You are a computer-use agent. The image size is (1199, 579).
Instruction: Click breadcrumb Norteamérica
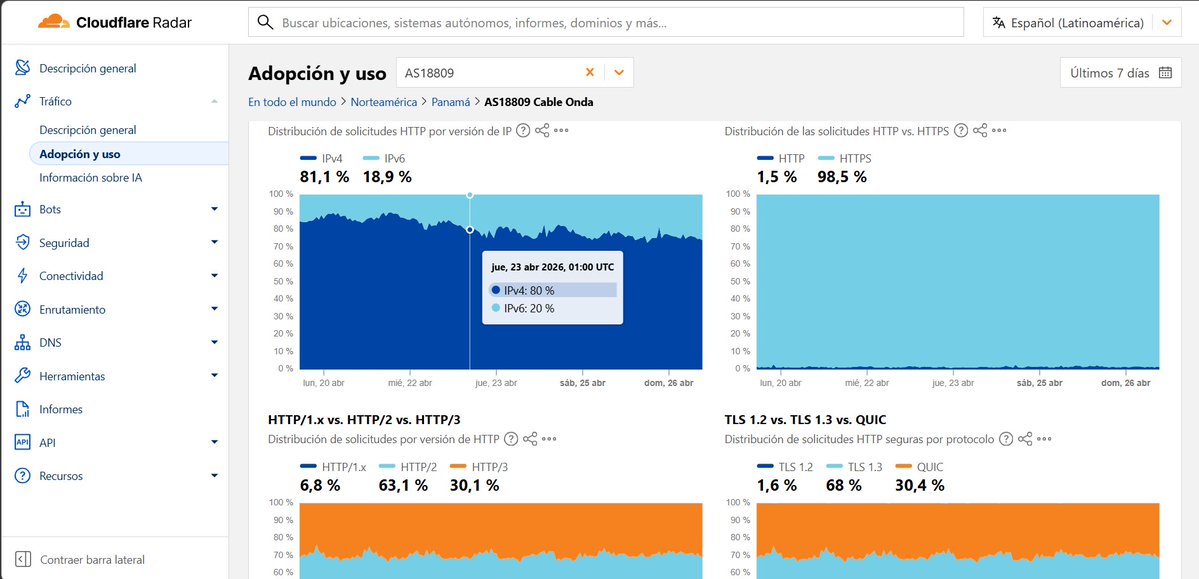(384, 101)
